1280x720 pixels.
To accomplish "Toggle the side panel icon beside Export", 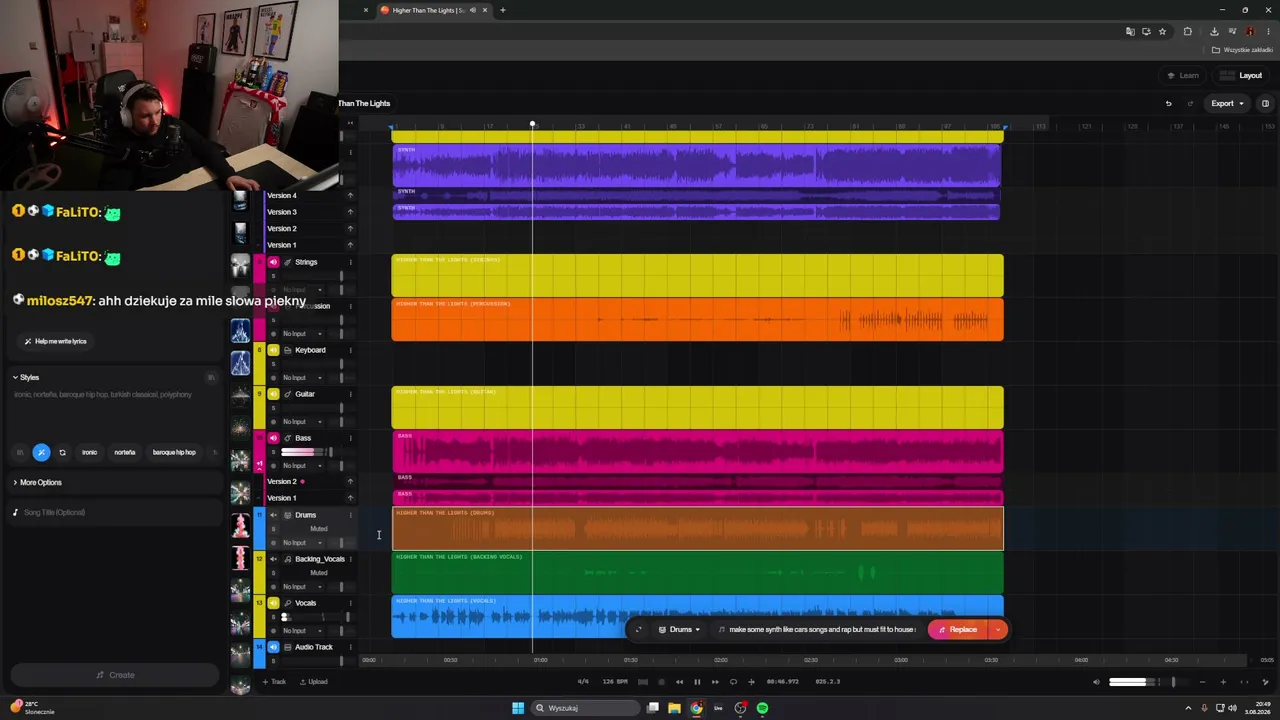I will coord(1265,103).
